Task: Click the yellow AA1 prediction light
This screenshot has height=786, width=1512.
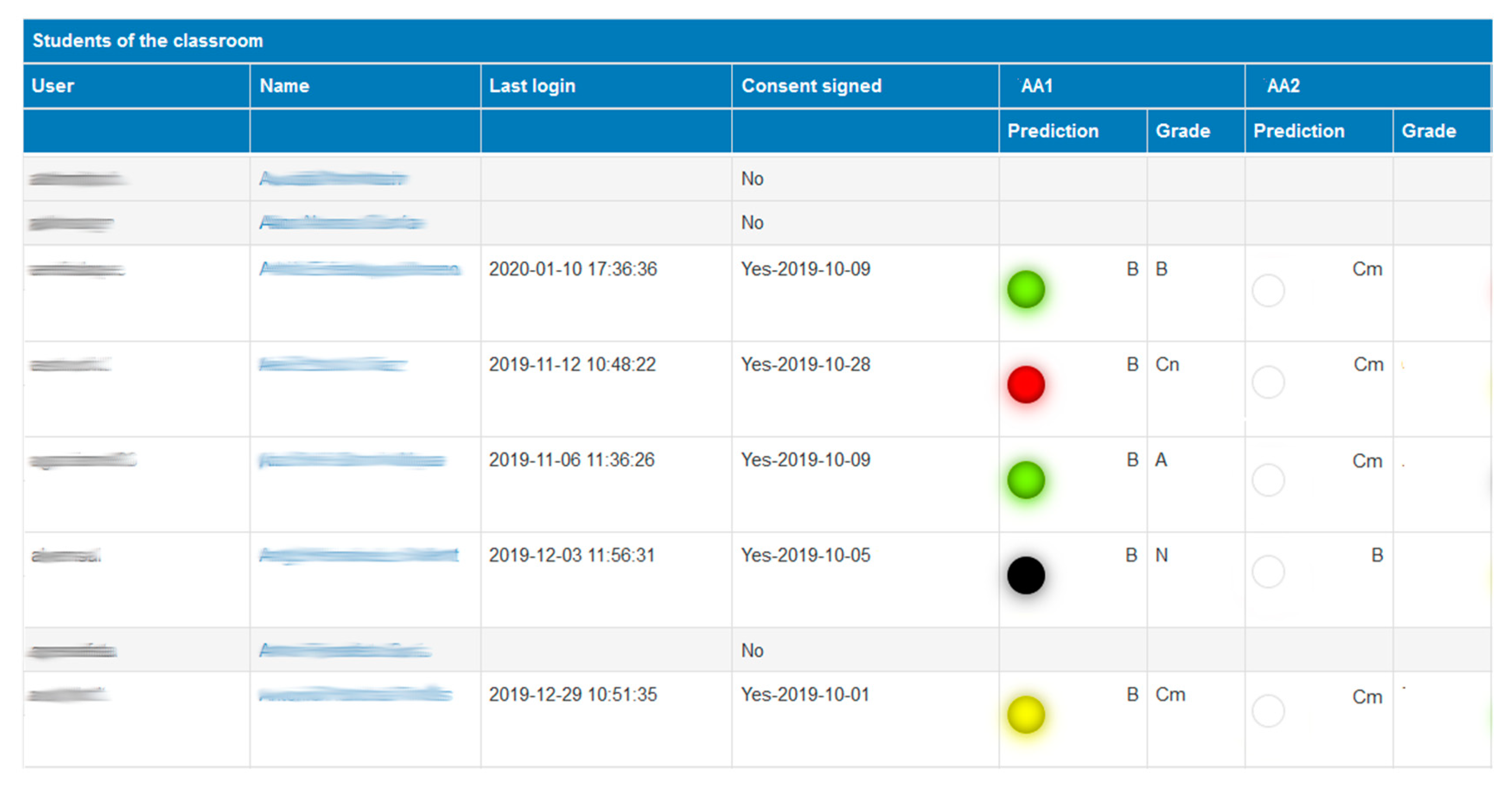Action: [x=1025, y=714]
